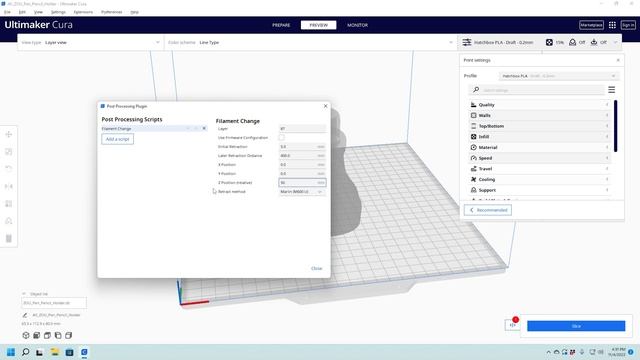Open the View menu
Screen dimensions: 640x360
[38, 12]
